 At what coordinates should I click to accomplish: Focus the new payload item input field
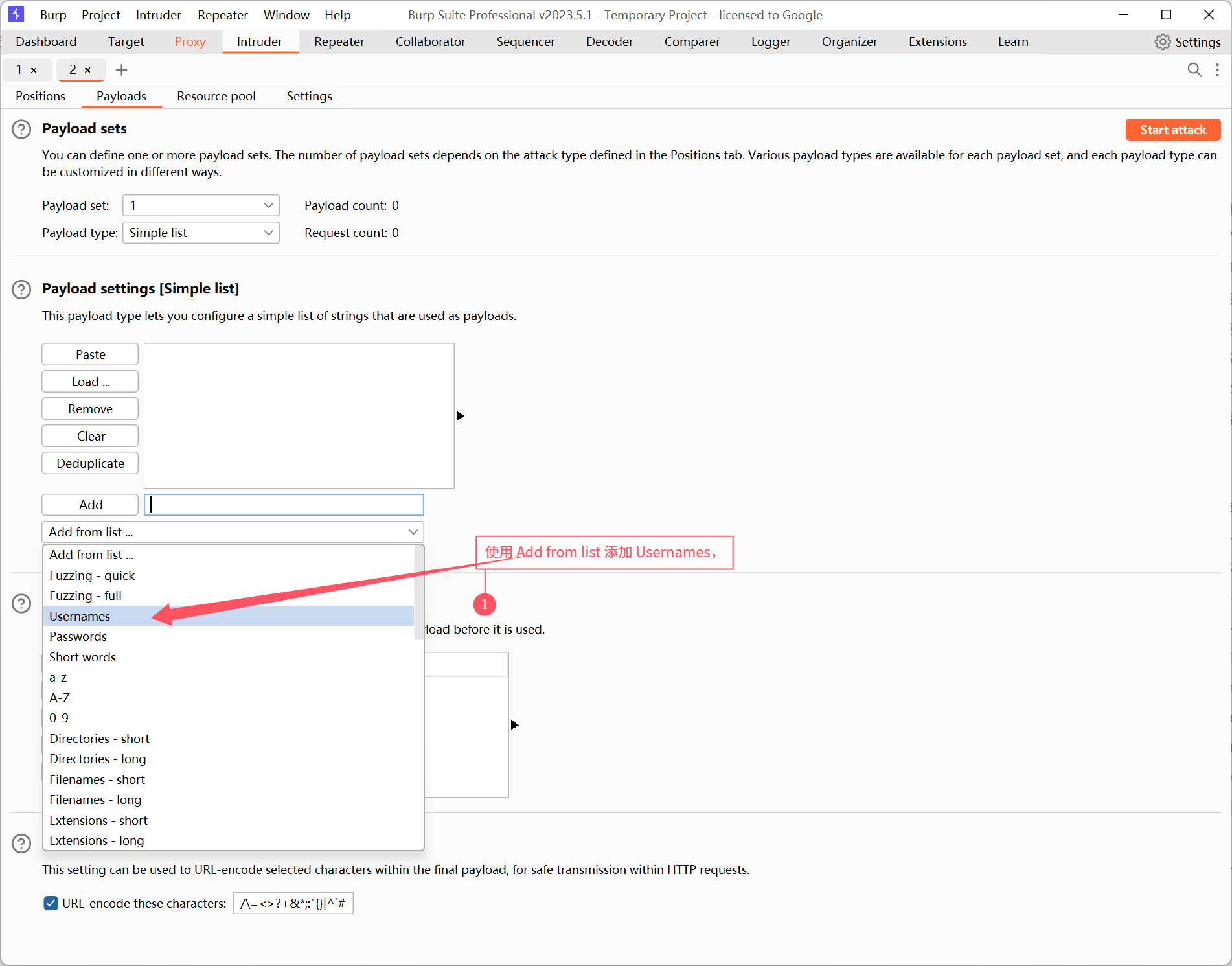[284, 505]
